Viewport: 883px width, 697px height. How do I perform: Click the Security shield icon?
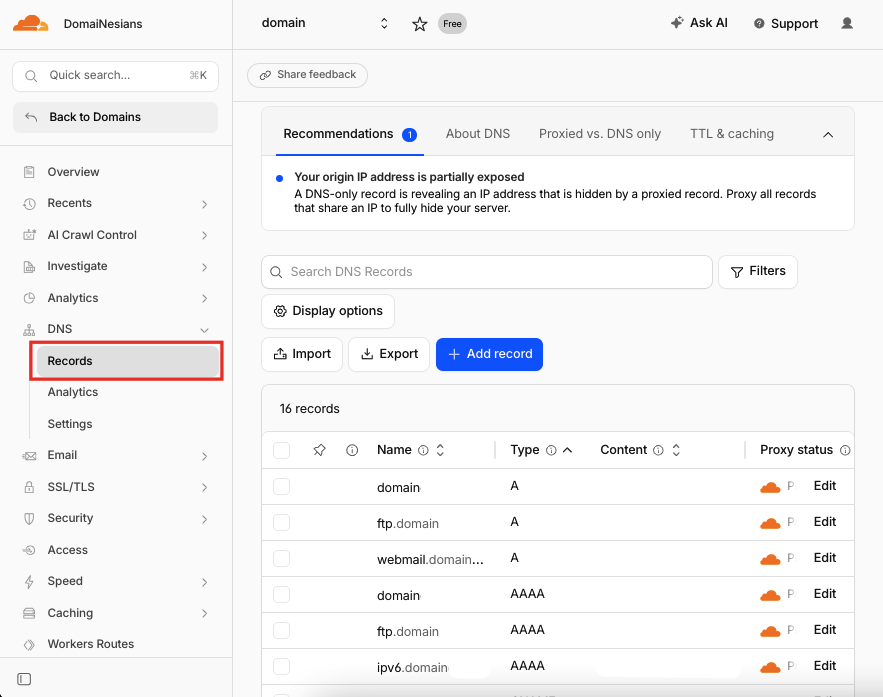tap(29, 519)
